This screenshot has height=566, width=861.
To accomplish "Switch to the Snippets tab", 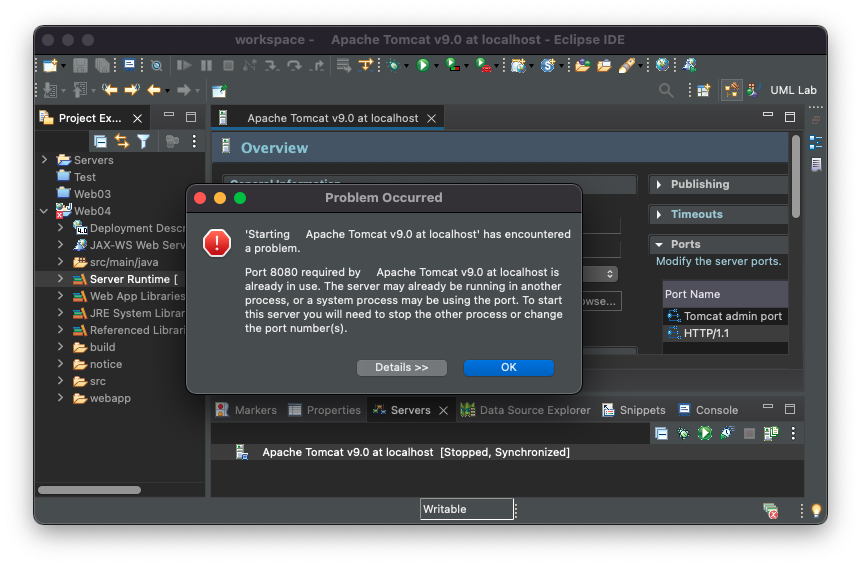I will click(634, 410).
